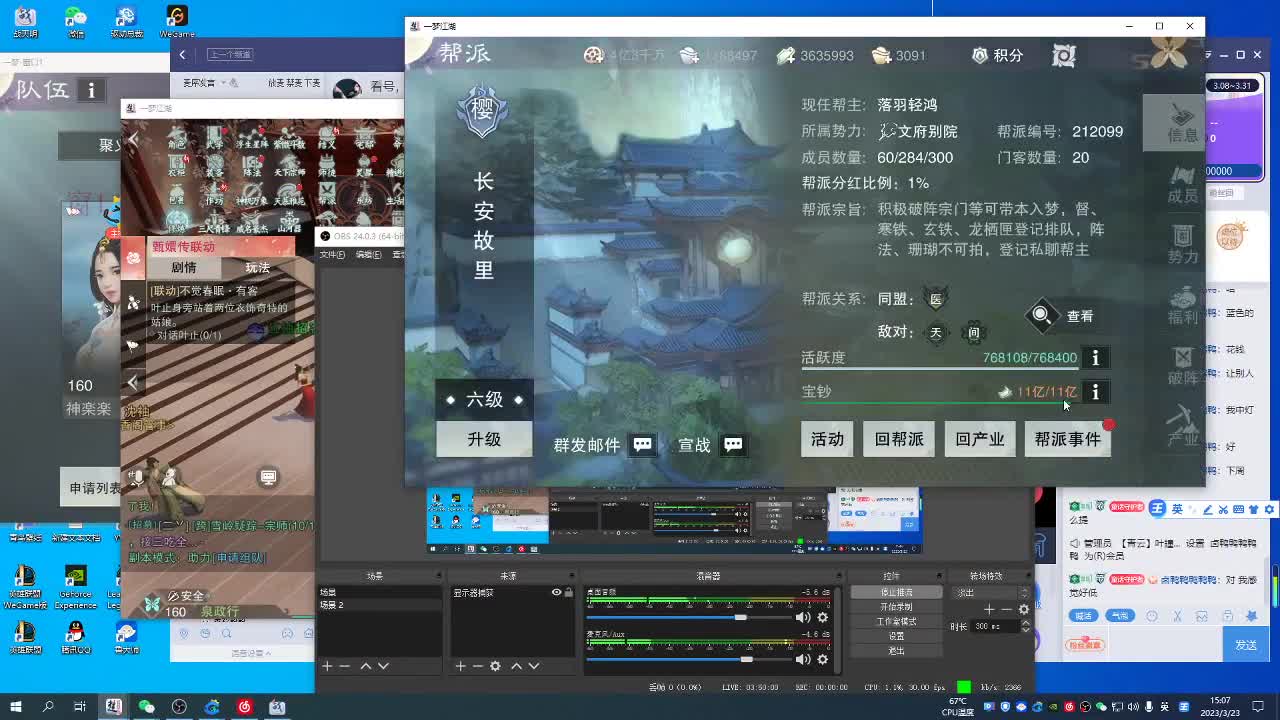Open the 产业 industry sidebar tab
This screenshot has width=1280, height=720.
pyautogui.click(x=1182, y=427)
